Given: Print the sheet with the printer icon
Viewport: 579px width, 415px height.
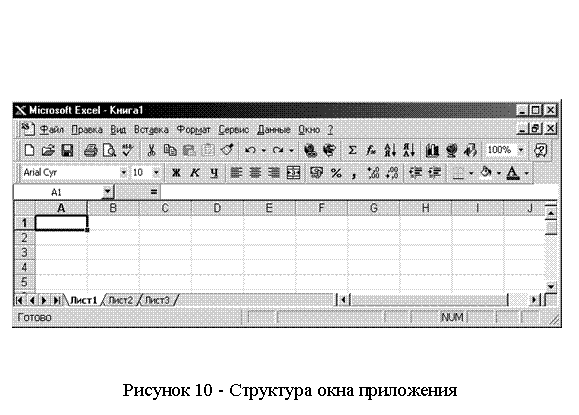Looking at the screenshot, I should (90, 150).
